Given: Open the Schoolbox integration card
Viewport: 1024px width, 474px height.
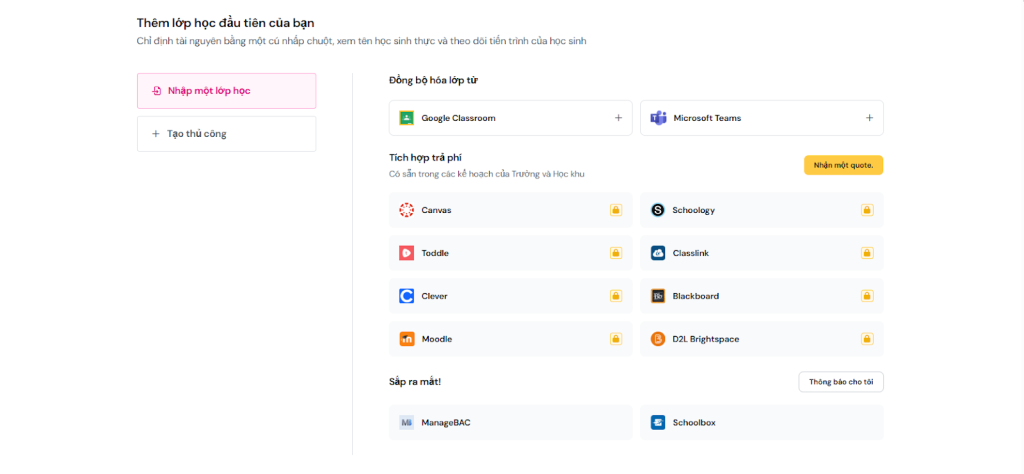Looking at the screenshot, I should click(761, 422).
